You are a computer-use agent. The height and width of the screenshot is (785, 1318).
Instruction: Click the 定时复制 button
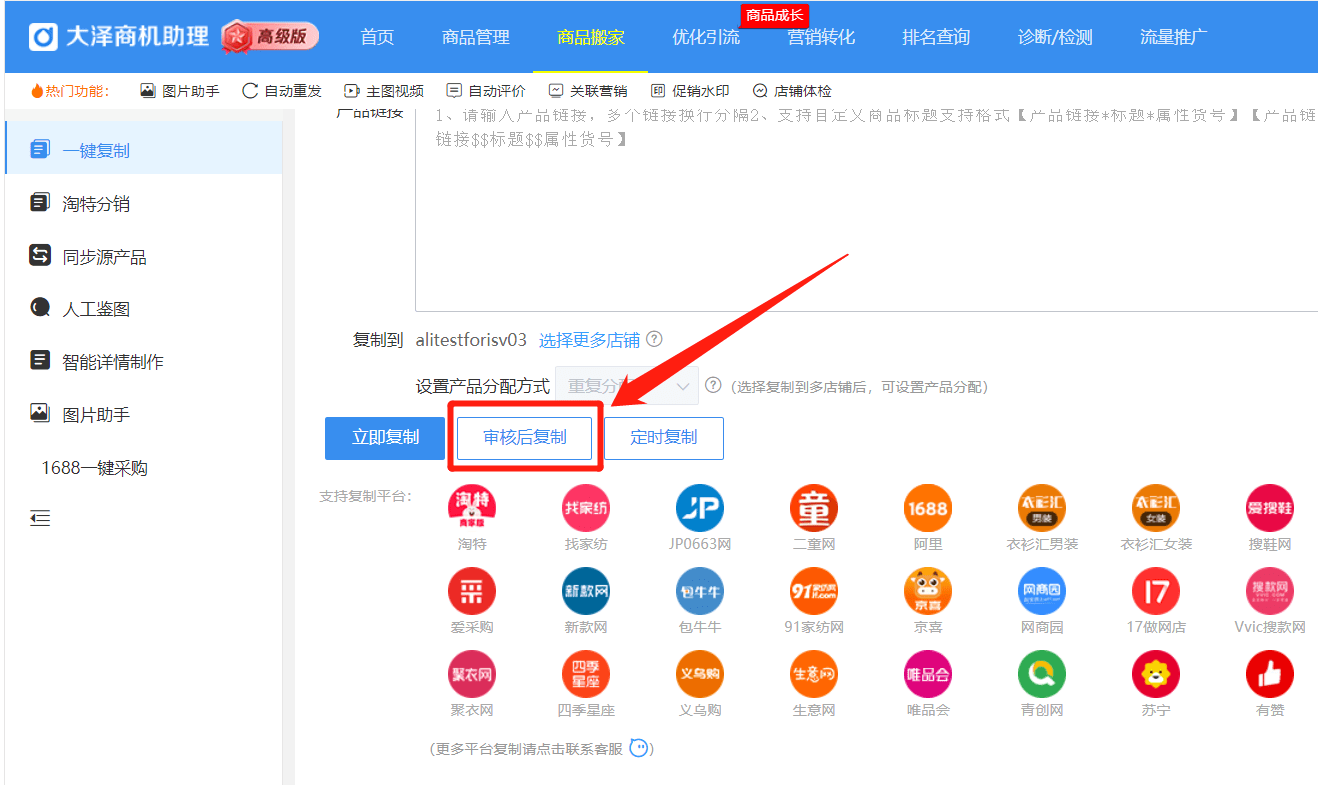click(x=664, y=438)
